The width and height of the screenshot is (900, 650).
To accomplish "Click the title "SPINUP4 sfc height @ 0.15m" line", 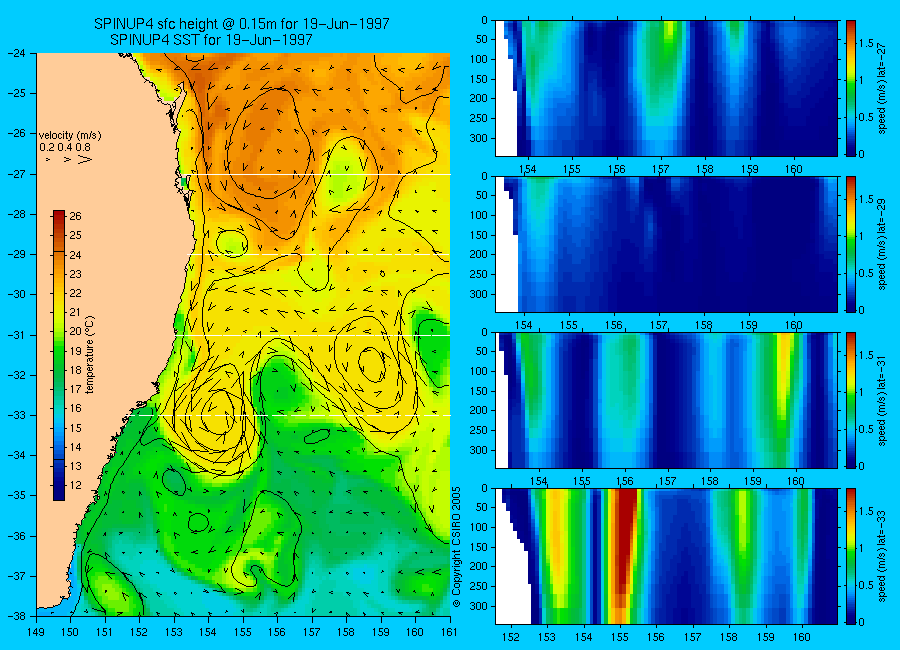I will pos(242,24).
